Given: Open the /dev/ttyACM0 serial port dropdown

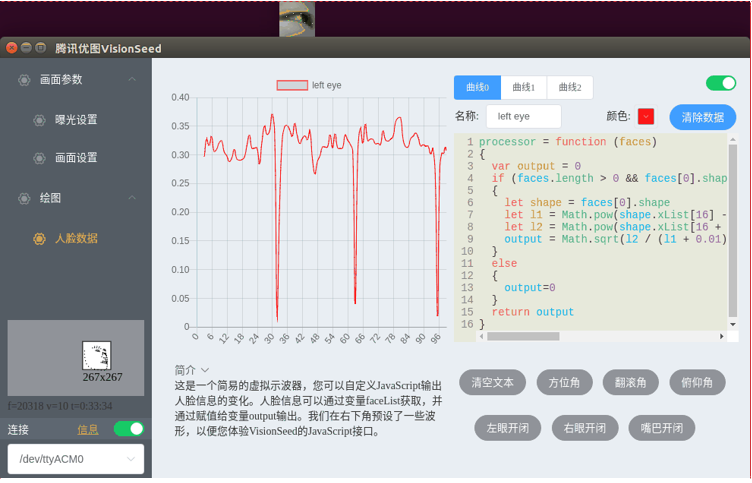Looking at the screenshot, I should click(x=76, y=460).
